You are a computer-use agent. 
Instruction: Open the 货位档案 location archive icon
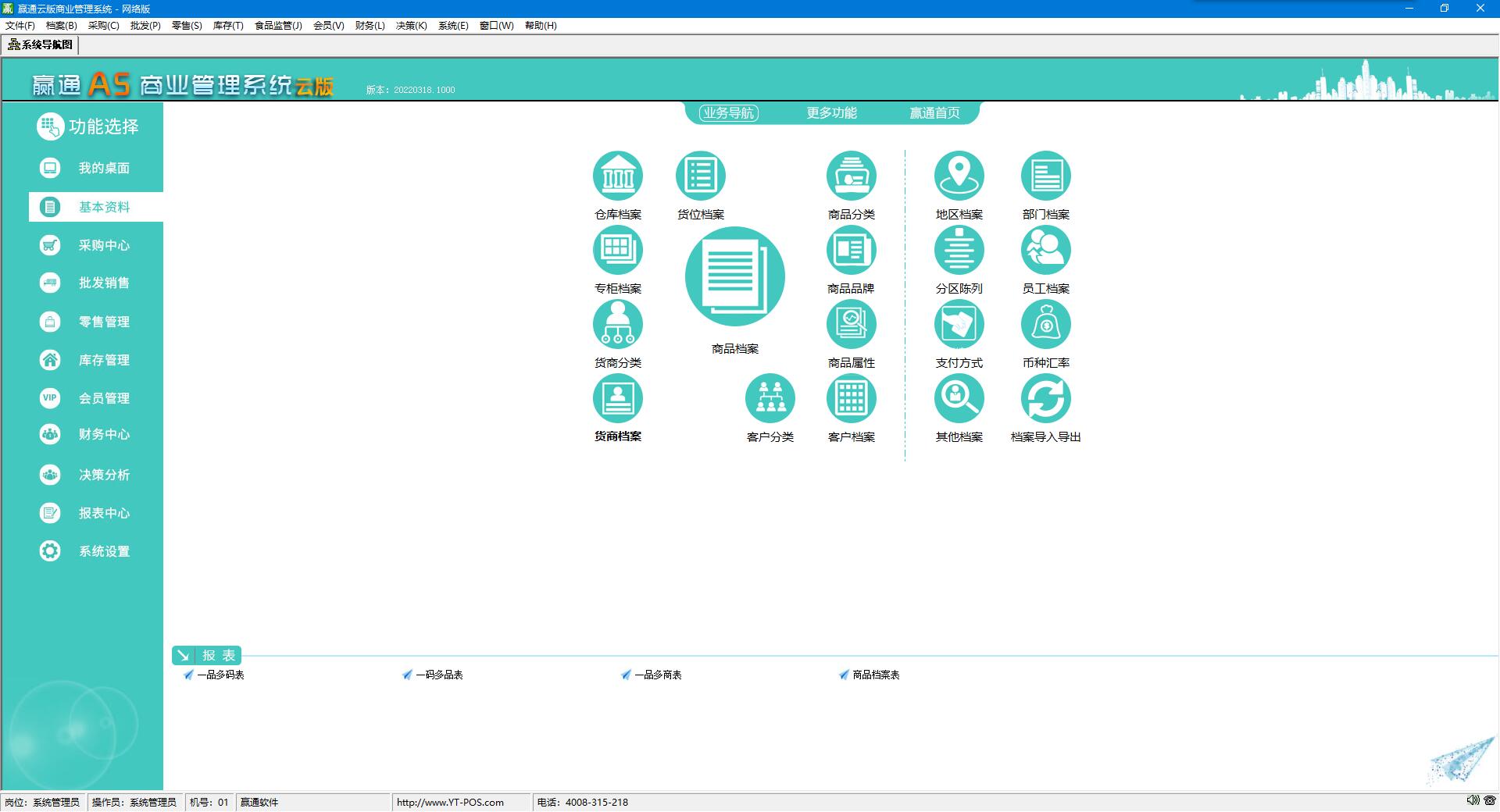[x=700, y=176]
